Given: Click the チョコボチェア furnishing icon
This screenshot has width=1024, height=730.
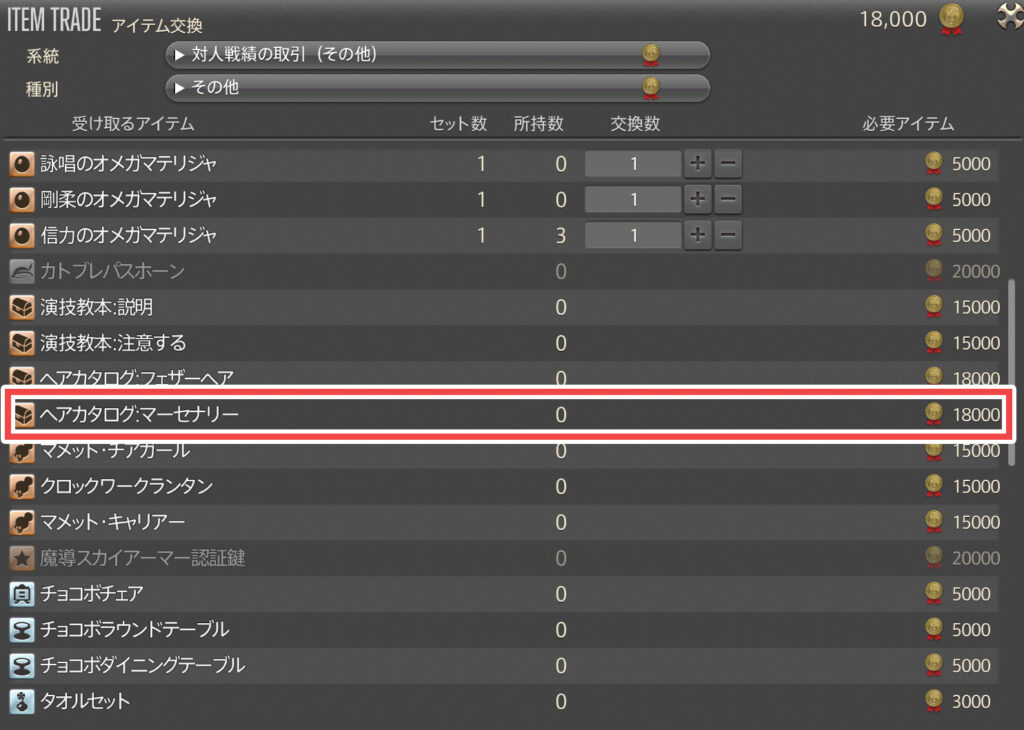Looking at the screenshot, I should [22, 594].
